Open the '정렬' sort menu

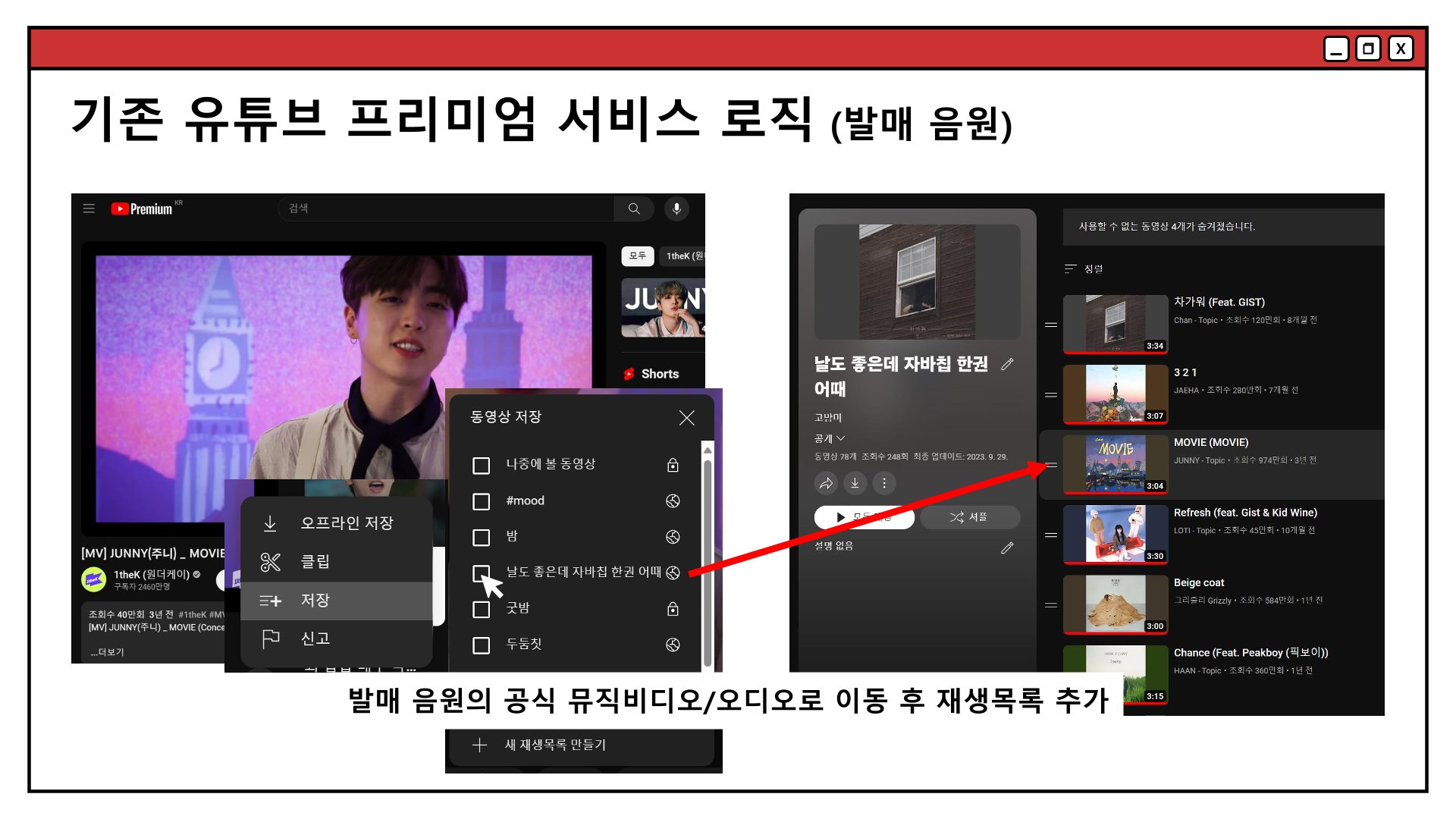point(1084,268)
